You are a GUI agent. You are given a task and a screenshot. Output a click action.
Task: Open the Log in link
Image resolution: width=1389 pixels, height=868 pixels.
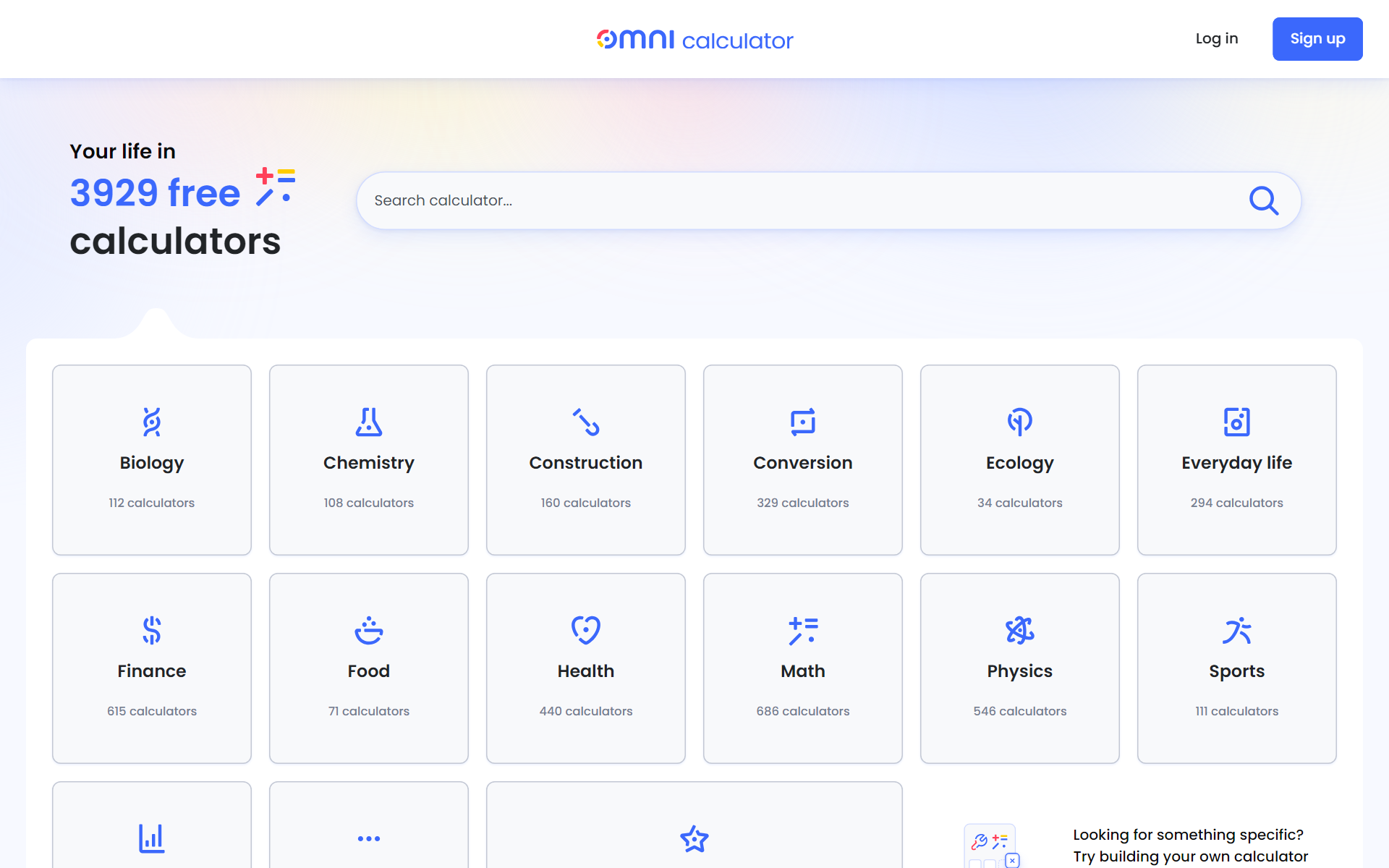(x=1217, y=38)
